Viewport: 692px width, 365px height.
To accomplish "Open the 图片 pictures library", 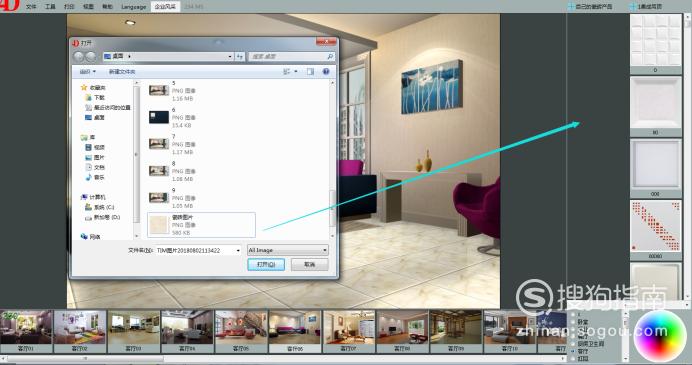I will (x=95, y=158).
